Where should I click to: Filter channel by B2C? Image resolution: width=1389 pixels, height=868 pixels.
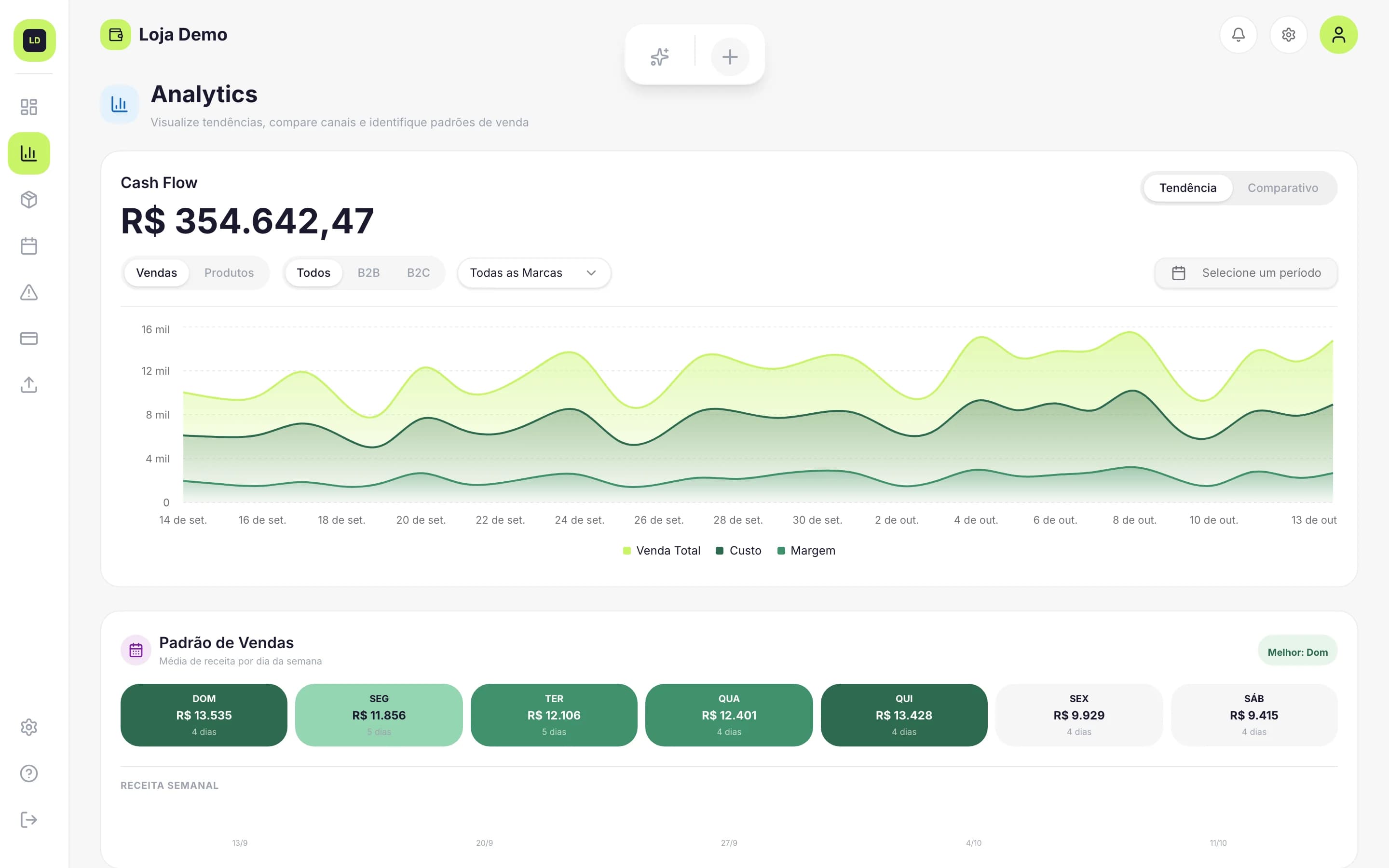tap(418, 272)
